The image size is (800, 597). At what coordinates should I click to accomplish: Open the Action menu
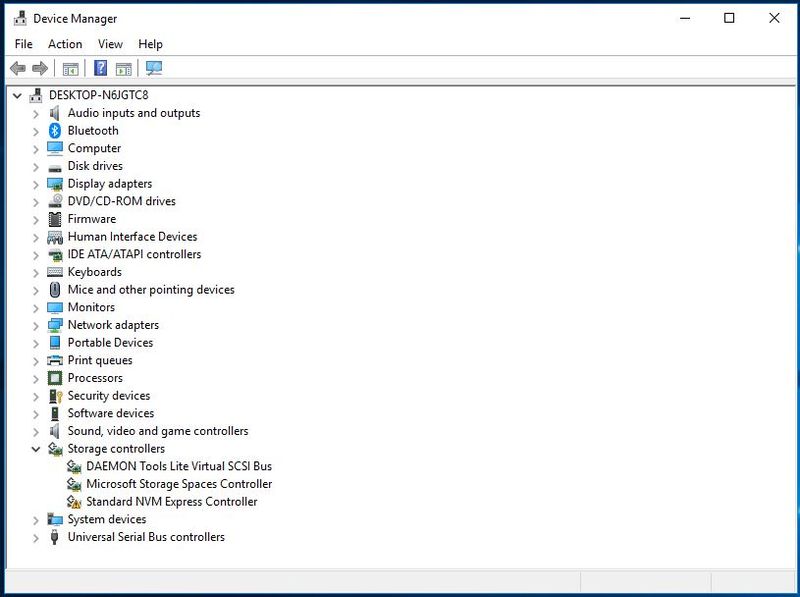coord(65,44)
